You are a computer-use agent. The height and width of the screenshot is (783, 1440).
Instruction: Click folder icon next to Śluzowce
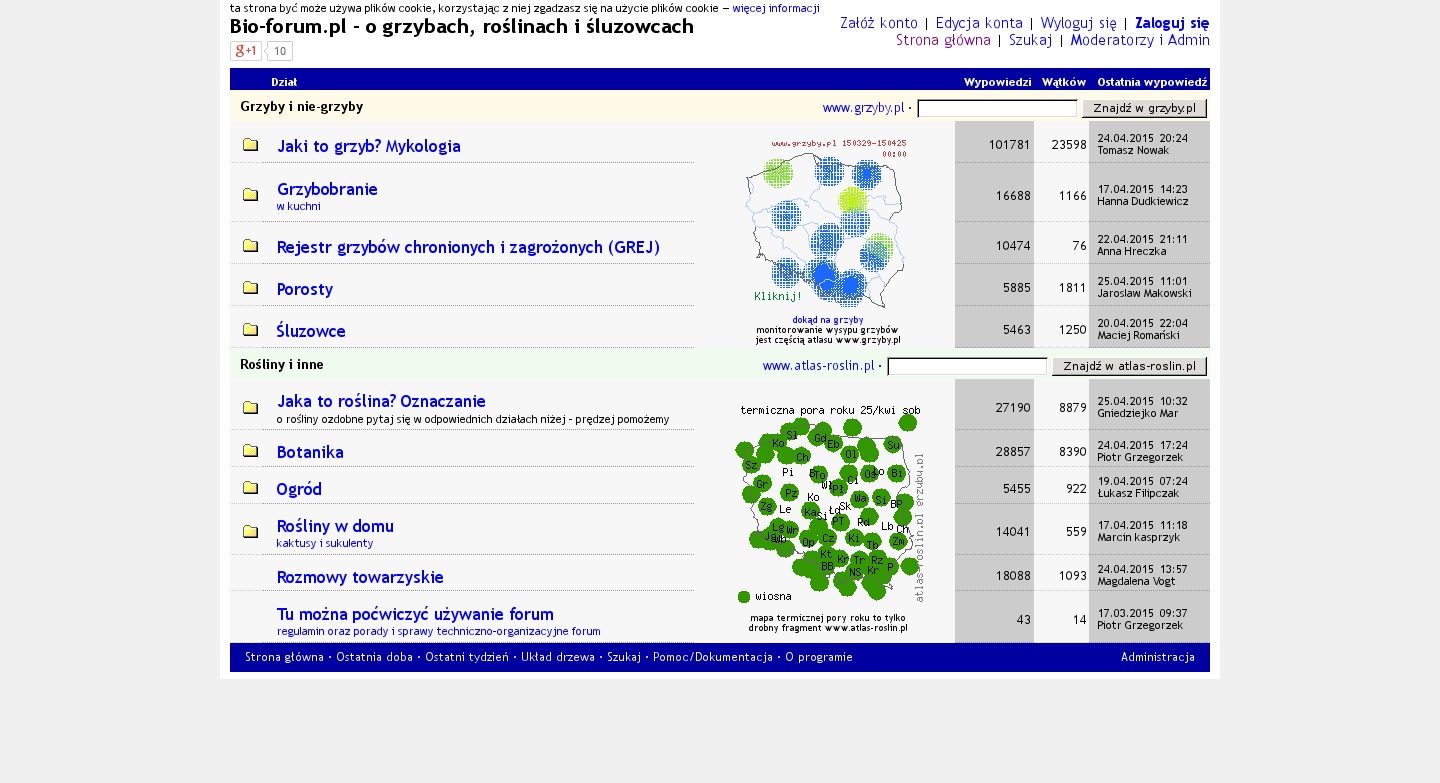point(250,329)
